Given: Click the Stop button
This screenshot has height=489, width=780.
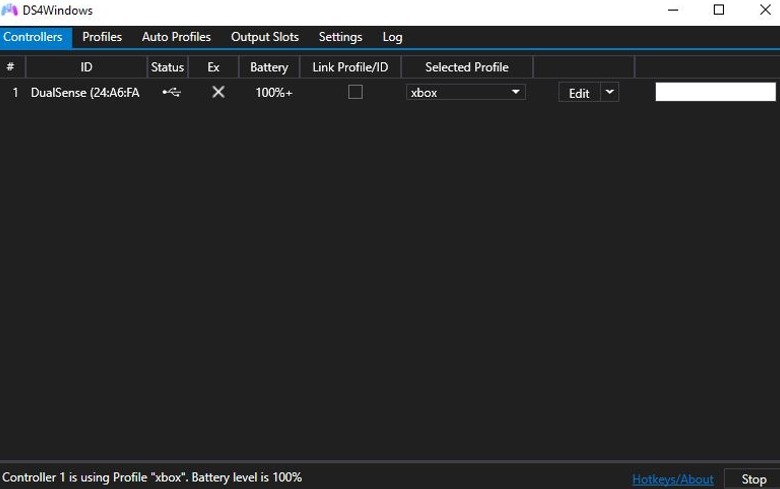Looking at the screenshot, I should pyautogui.click(x=753, y=479).
